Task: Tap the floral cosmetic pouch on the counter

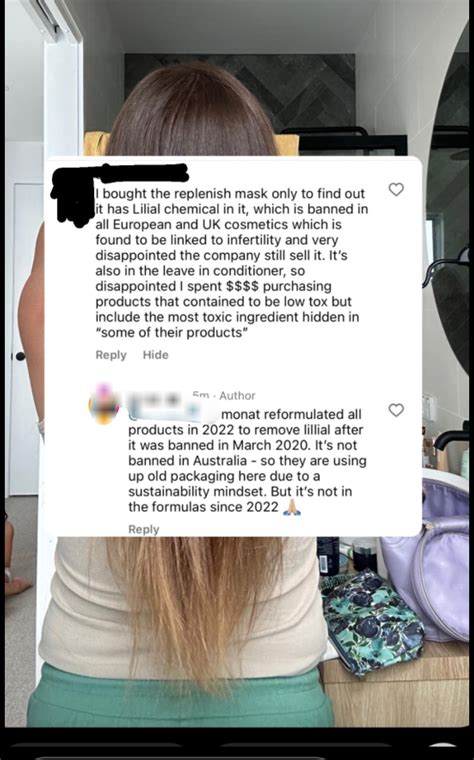Action: coord(371,623)
